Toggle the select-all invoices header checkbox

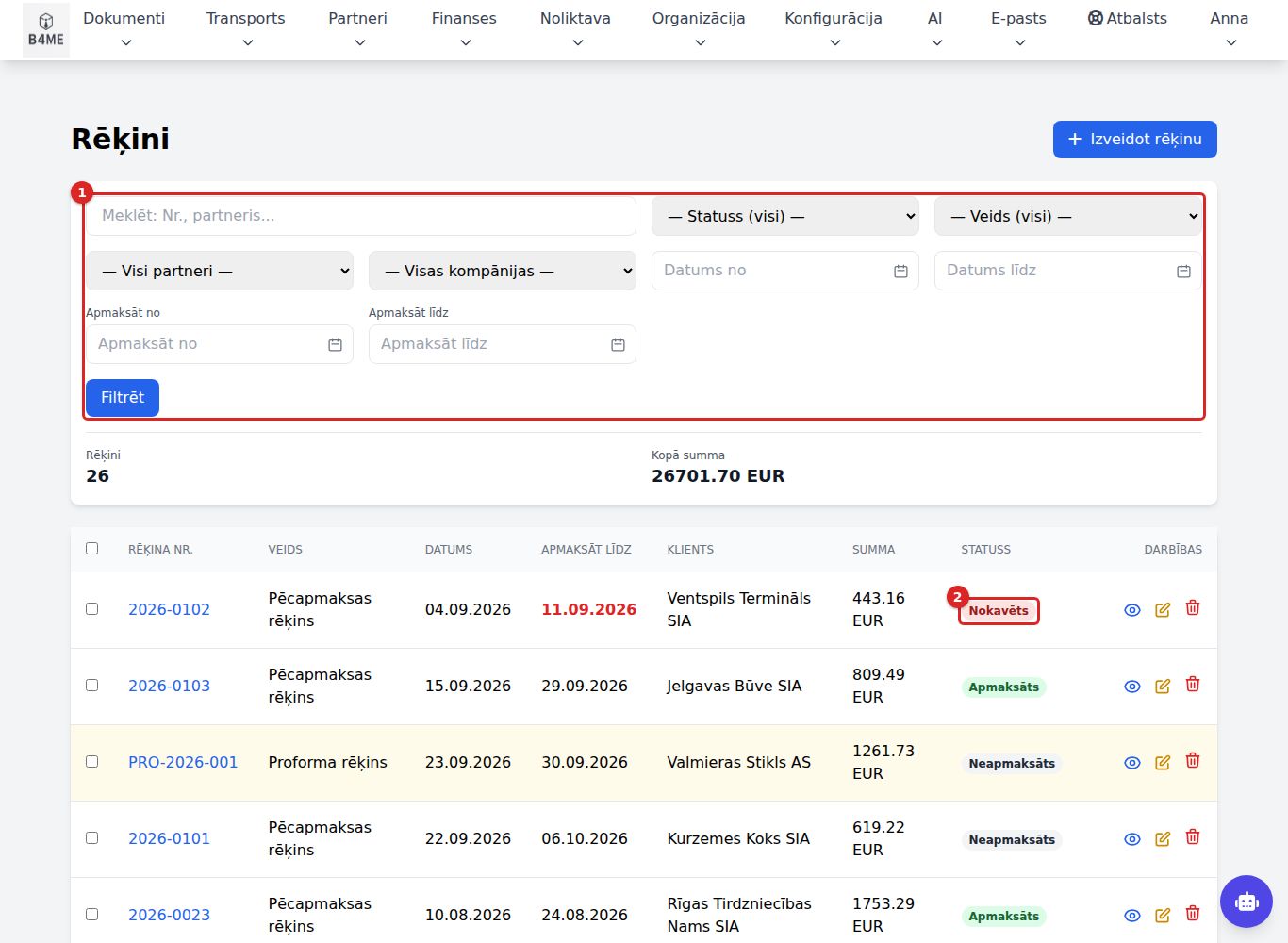(x=91, y=548)
